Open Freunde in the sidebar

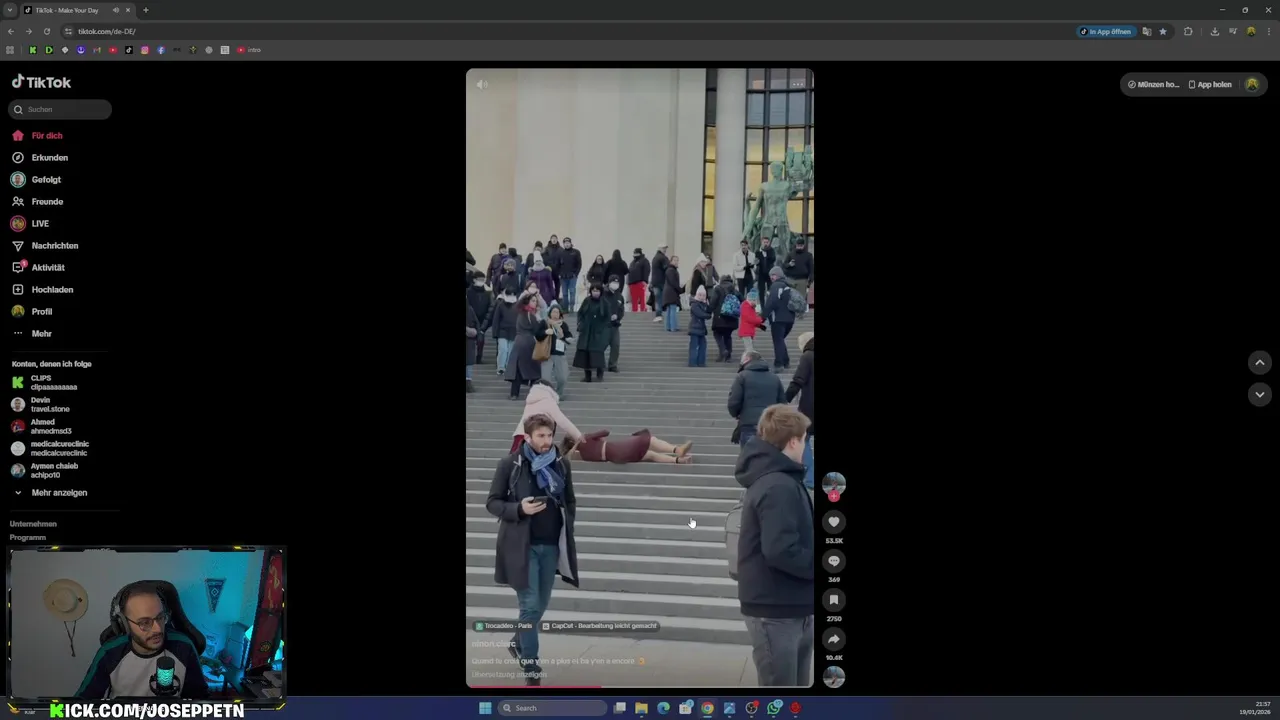coord(38,201)
